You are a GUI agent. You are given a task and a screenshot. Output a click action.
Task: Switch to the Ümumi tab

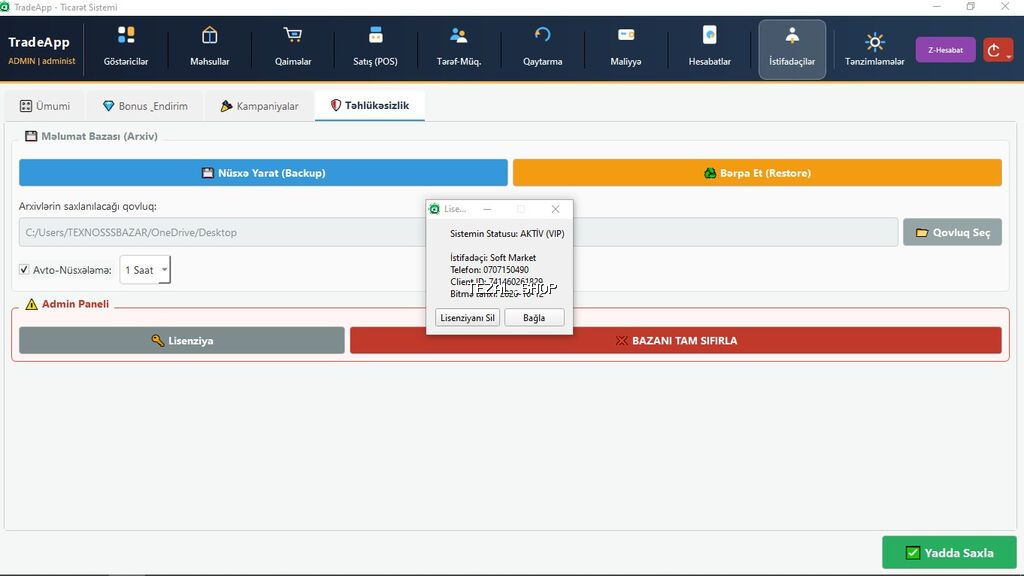click(x=46, y=105)
